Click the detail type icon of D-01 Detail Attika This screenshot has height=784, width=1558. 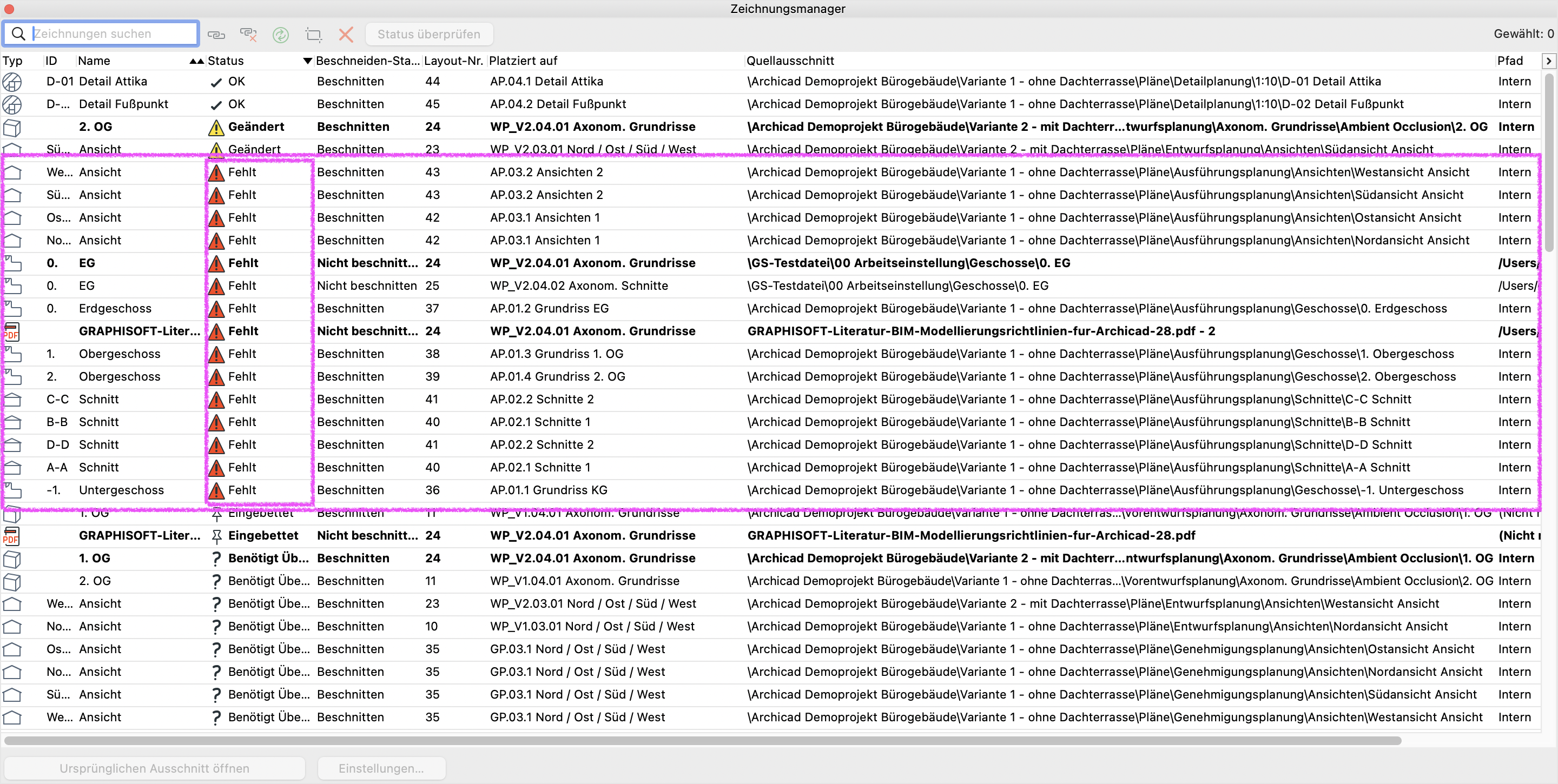tap(12, 82)
